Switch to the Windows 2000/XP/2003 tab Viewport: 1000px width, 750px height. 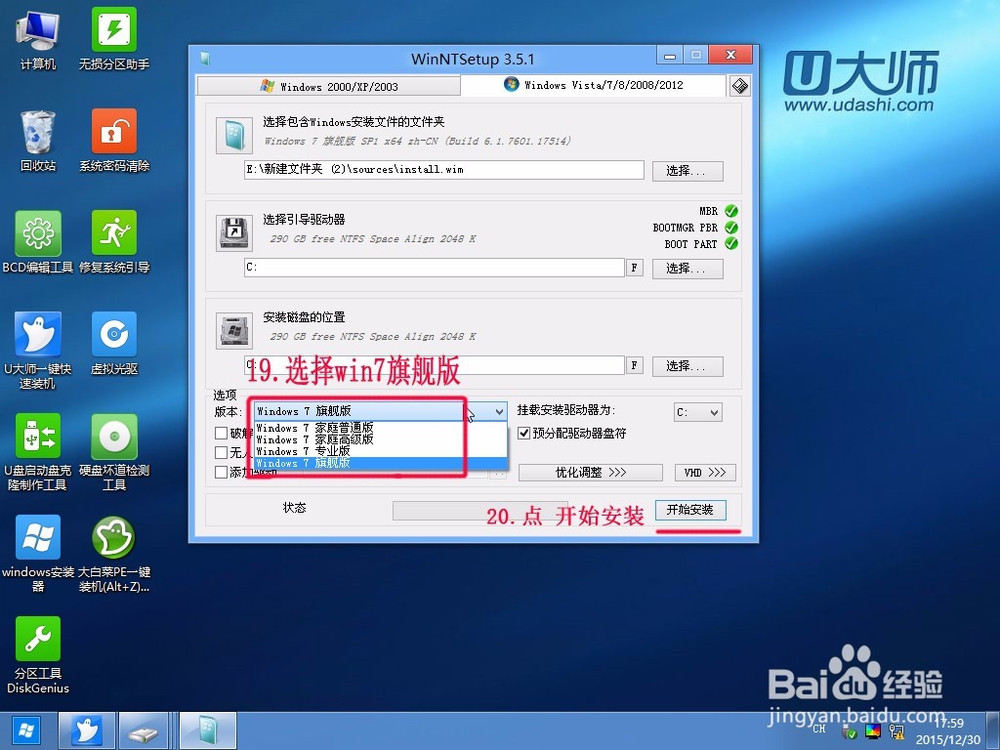pos(330,86)
